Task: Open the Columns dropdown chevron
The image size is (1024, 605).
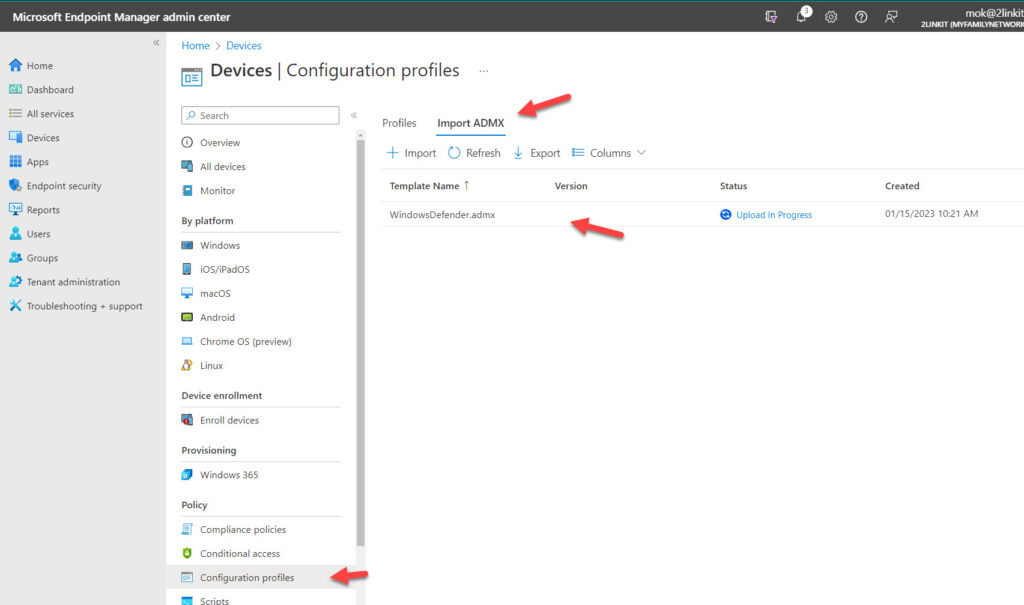Action: coord(641,152)
